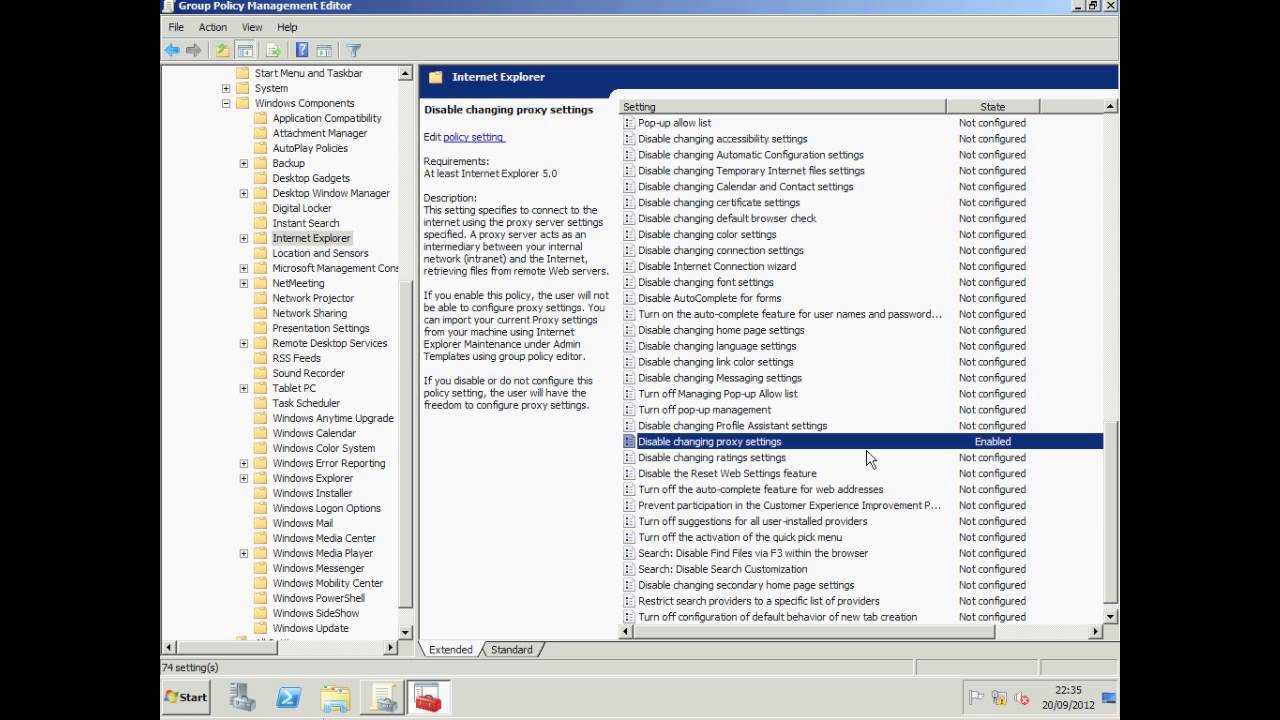This screenshot has width=1280, height=720.
Task: Expand the Remote Desktop Services node
Action: pyautogui.click(x=244, y=343)
